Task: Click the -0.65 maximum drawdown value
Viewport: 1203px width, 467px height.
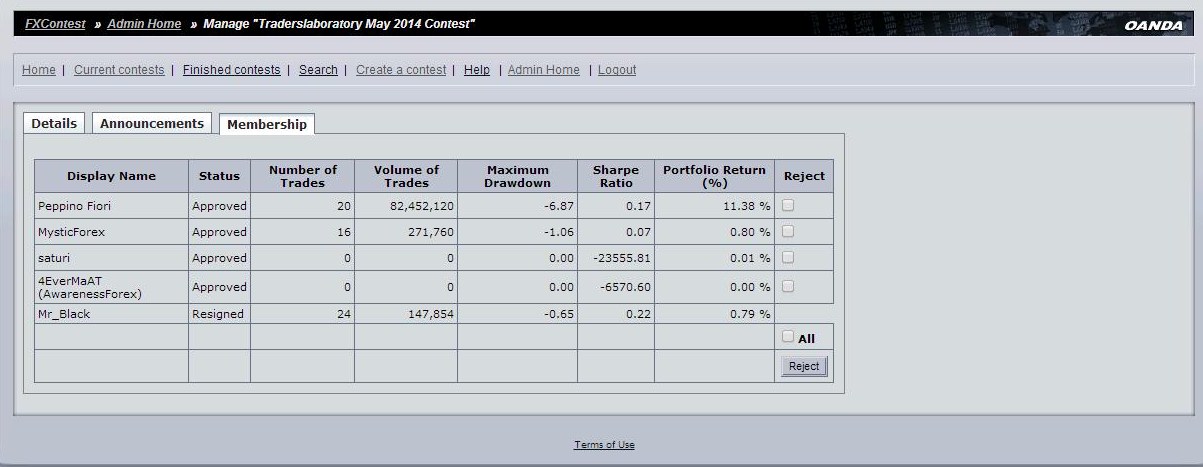Action: (558, 314)
